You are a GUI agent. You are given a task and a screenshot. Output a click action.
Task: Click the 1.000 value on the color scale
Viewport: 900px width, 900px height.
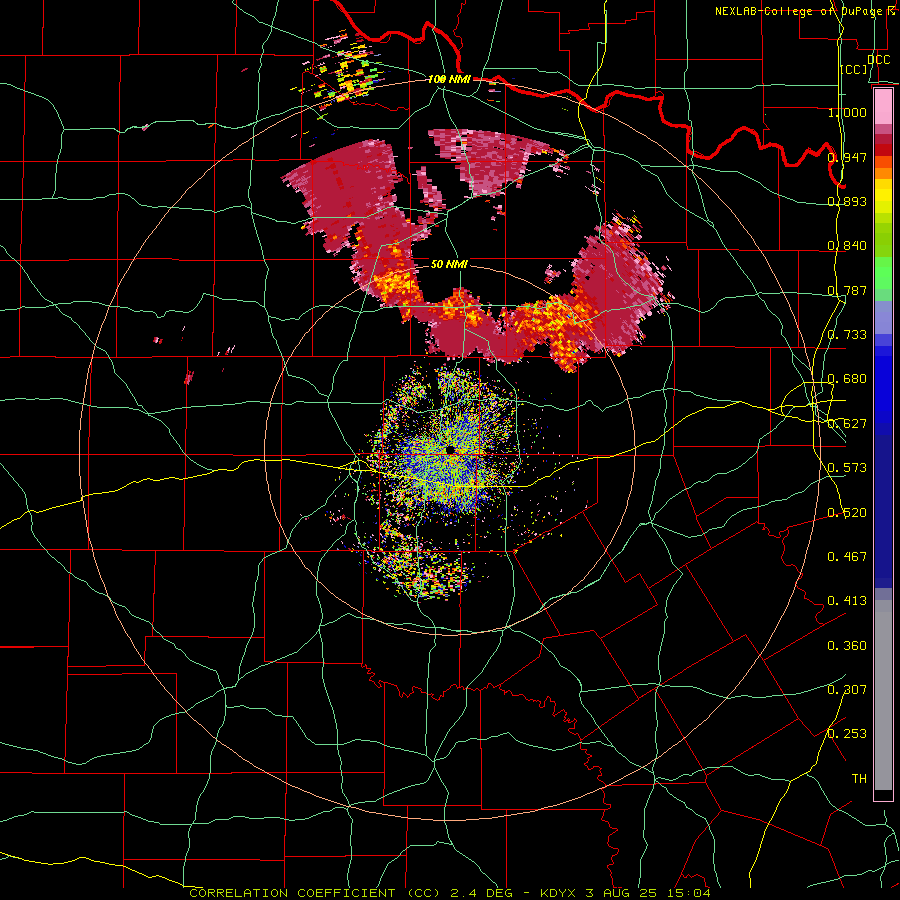[847, 112]
